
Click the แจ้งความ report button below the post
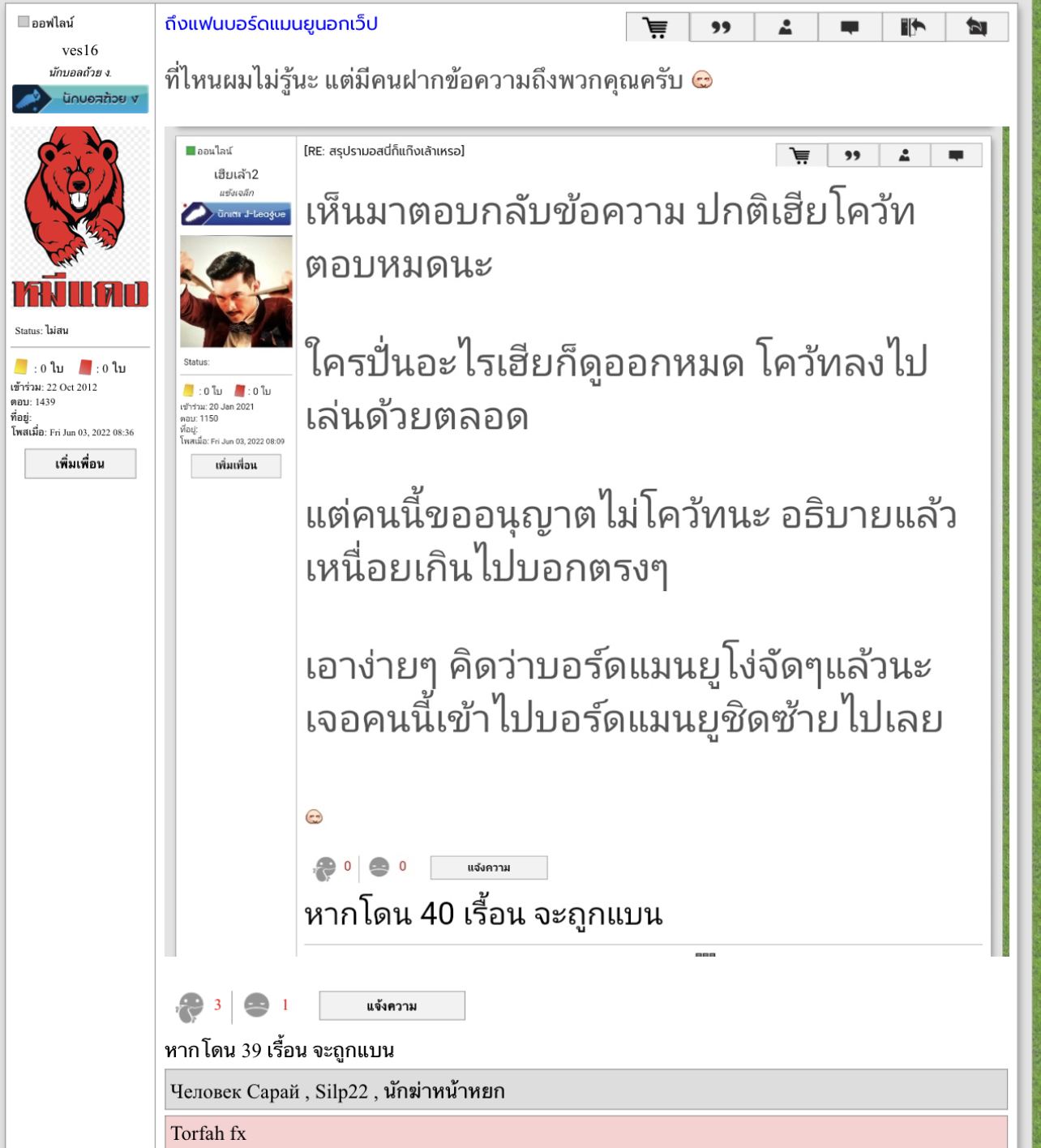click(x=392, y=1005)
